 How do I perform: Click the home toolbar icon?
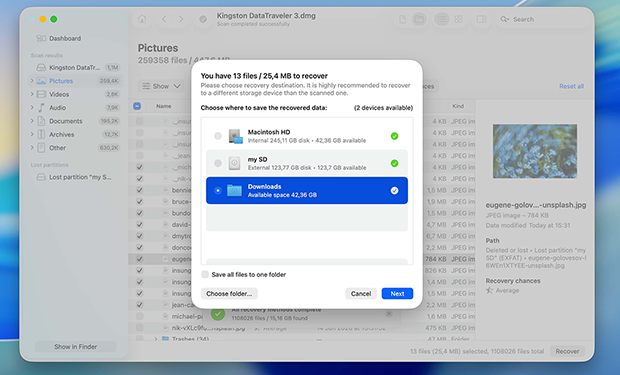[x=142, y=19]
